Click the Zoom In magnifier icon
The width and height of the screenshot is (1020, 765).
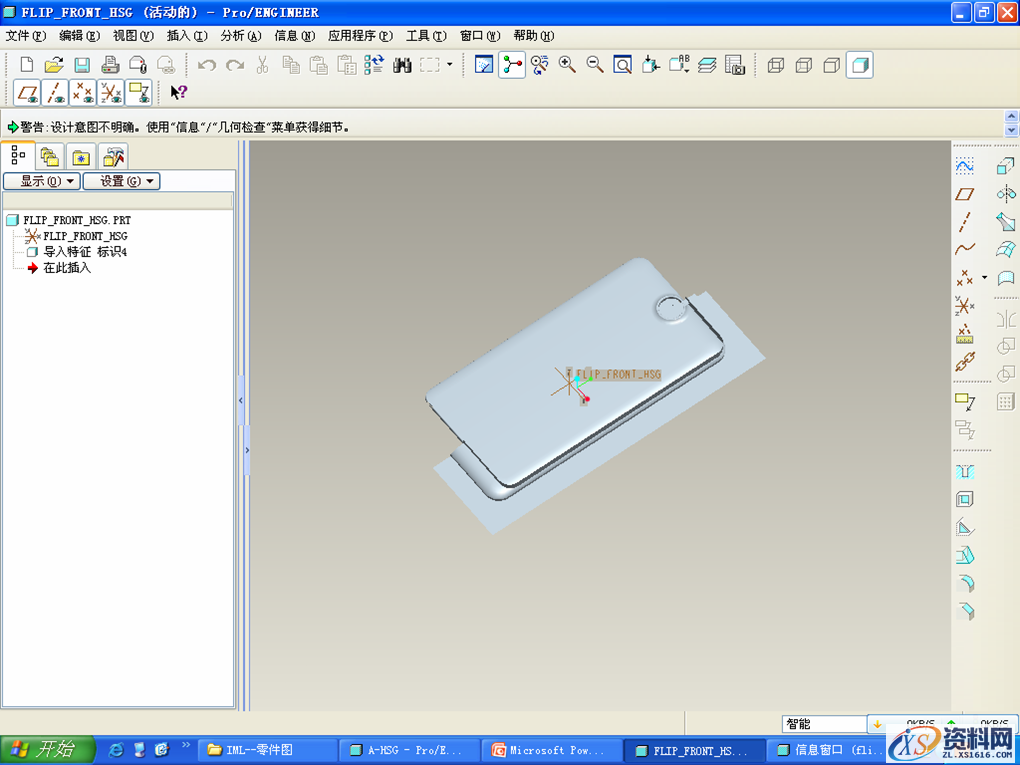pos(567,65)
